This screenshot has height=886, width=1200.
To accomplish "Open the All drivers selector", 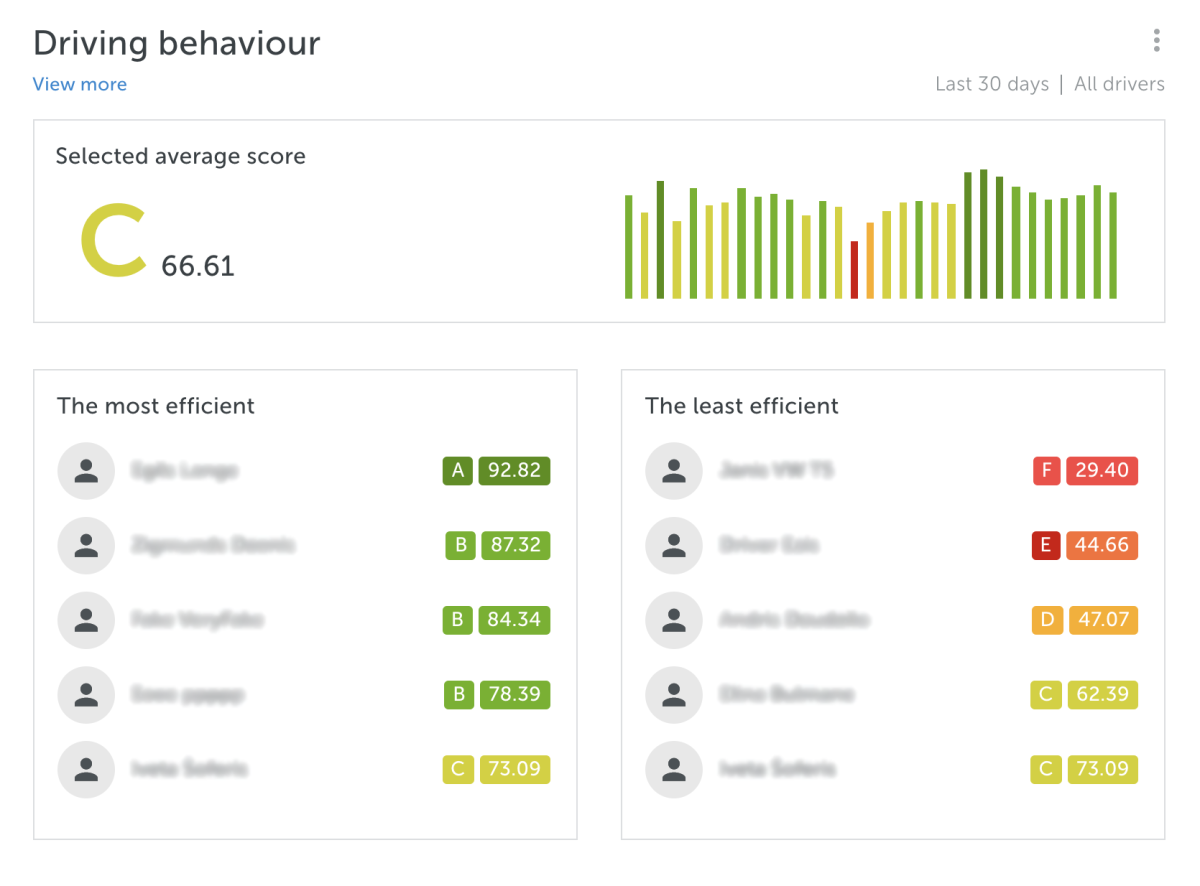I will (x=1119, y=84).
